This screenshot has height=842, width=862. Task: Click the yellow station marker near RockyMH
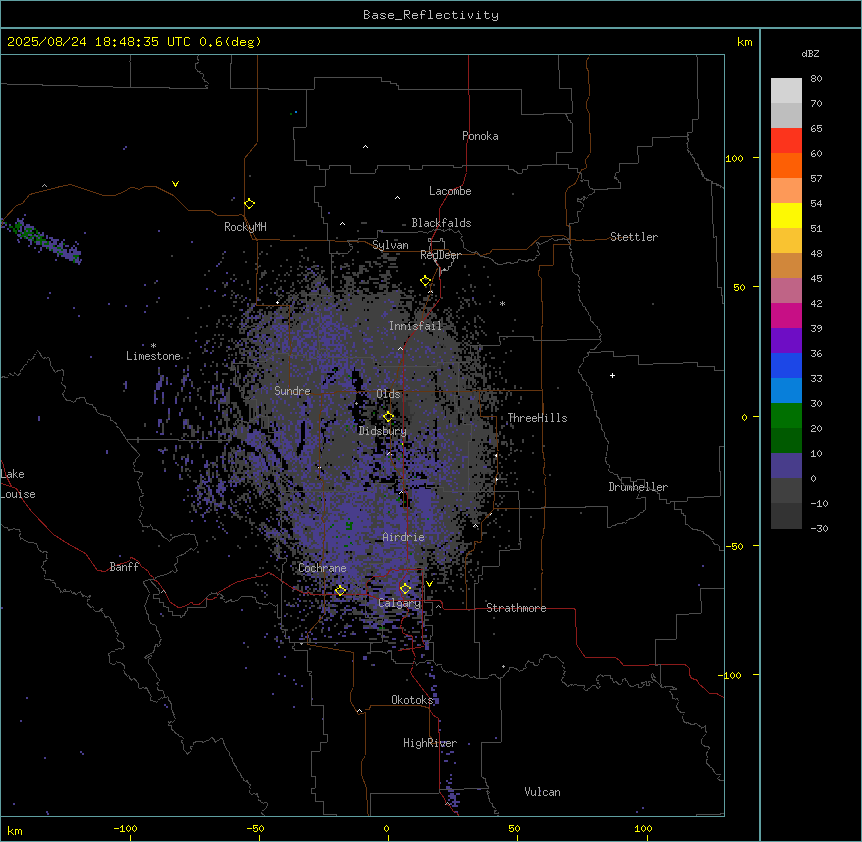[249, 204]
